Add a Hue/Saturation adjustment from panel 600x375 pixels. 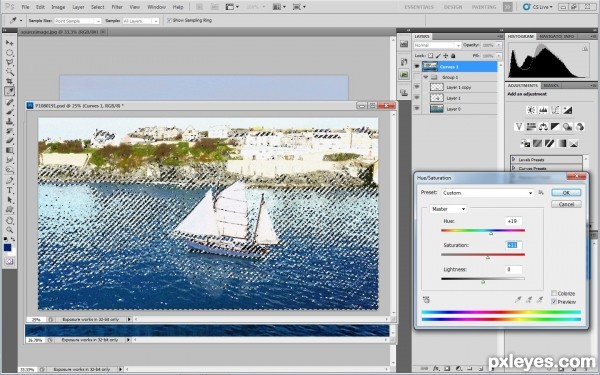531,127
